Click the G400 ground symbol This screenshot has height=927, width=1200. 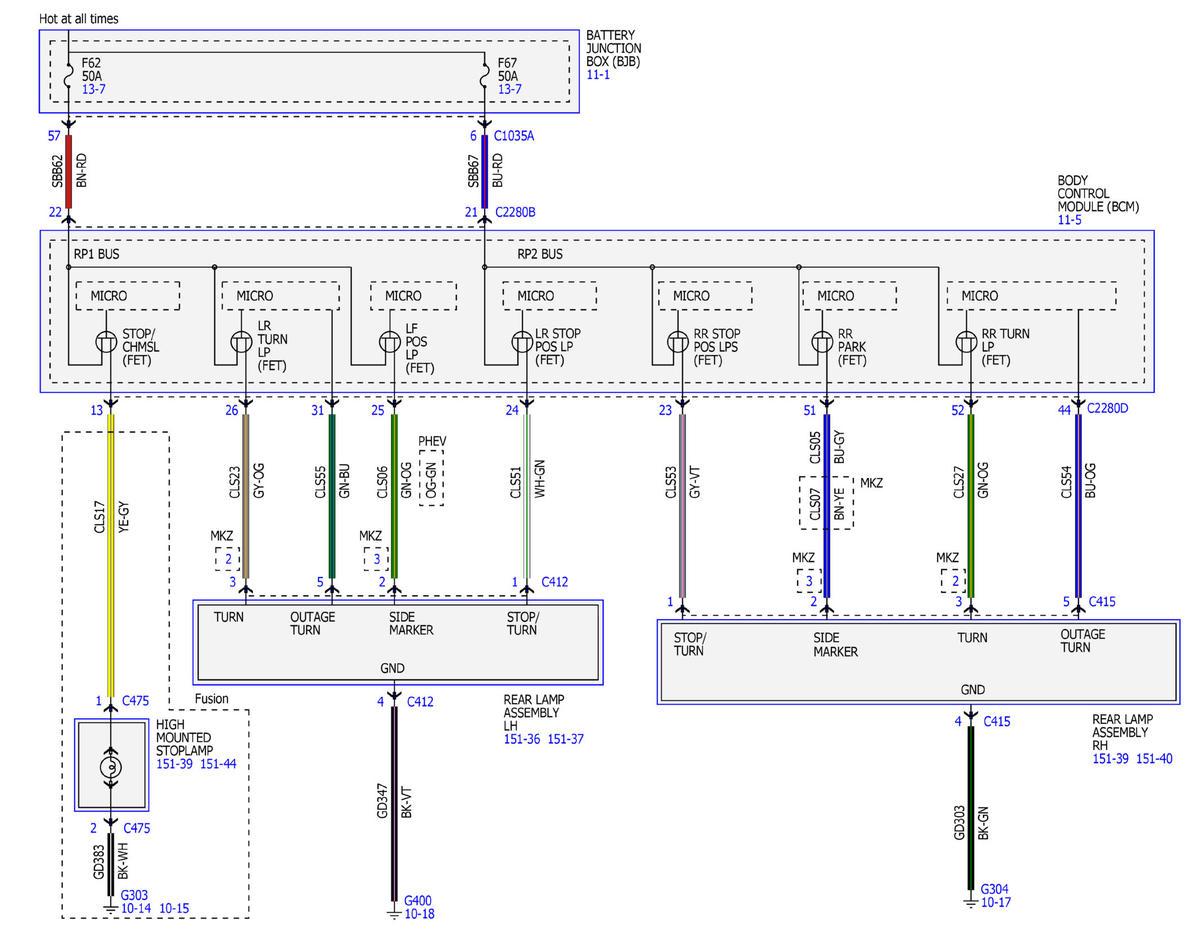(397, 909)
